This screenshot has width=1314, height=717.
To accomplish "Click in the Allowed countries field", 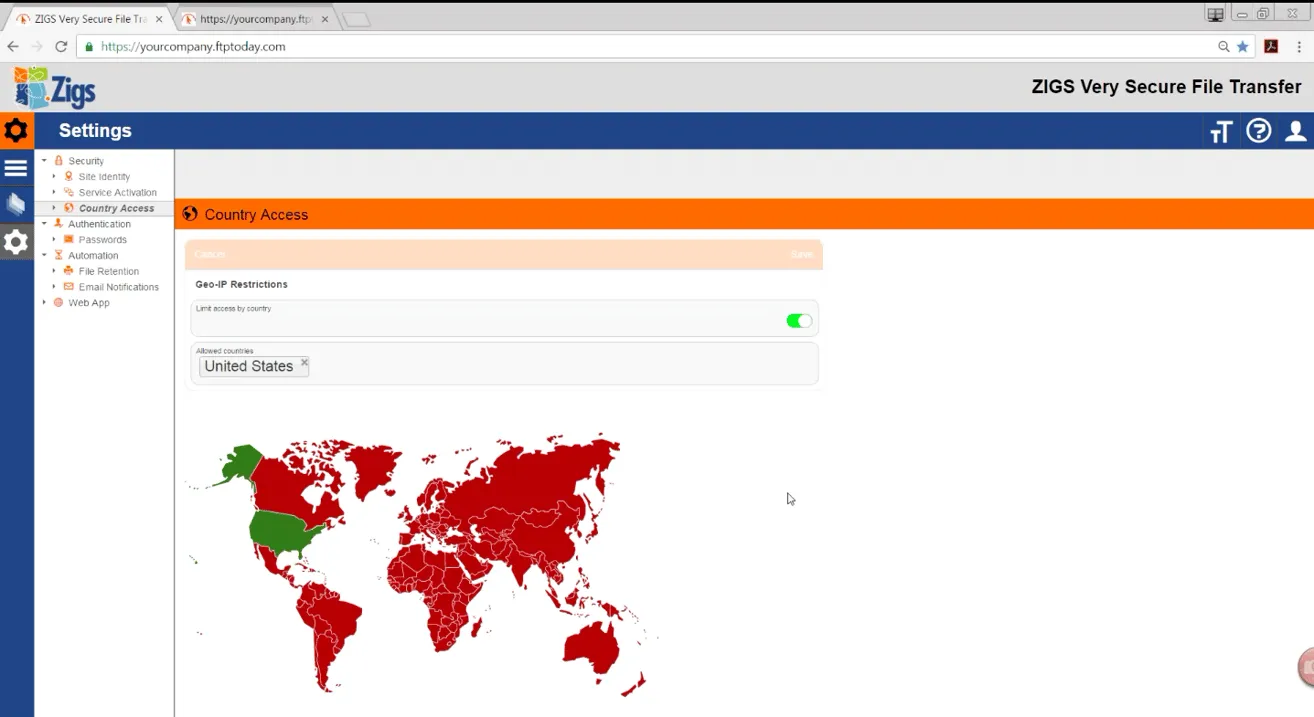I will coord(560,367).
